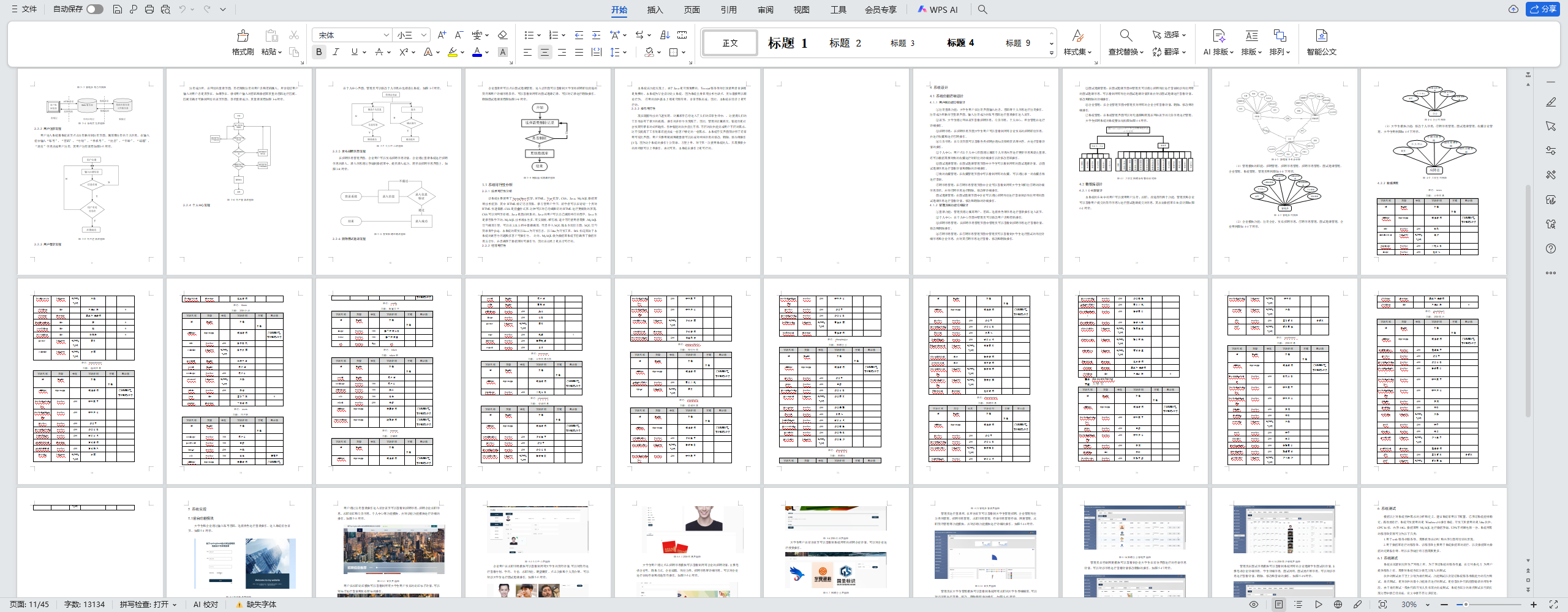Viewport: 1568px width, 612px height.
Task: Open the 选择 select dropdown
Action: tap(1169, 35)
